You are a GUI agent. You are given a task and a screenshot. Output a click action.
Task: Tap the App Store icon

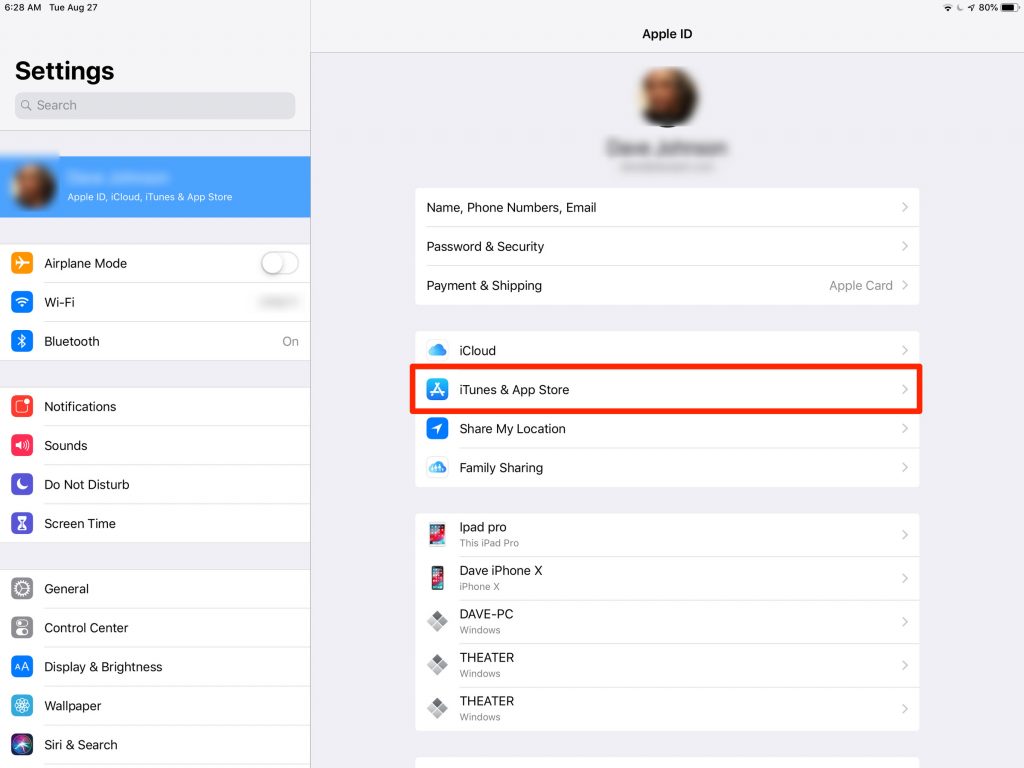pos(437,389)
